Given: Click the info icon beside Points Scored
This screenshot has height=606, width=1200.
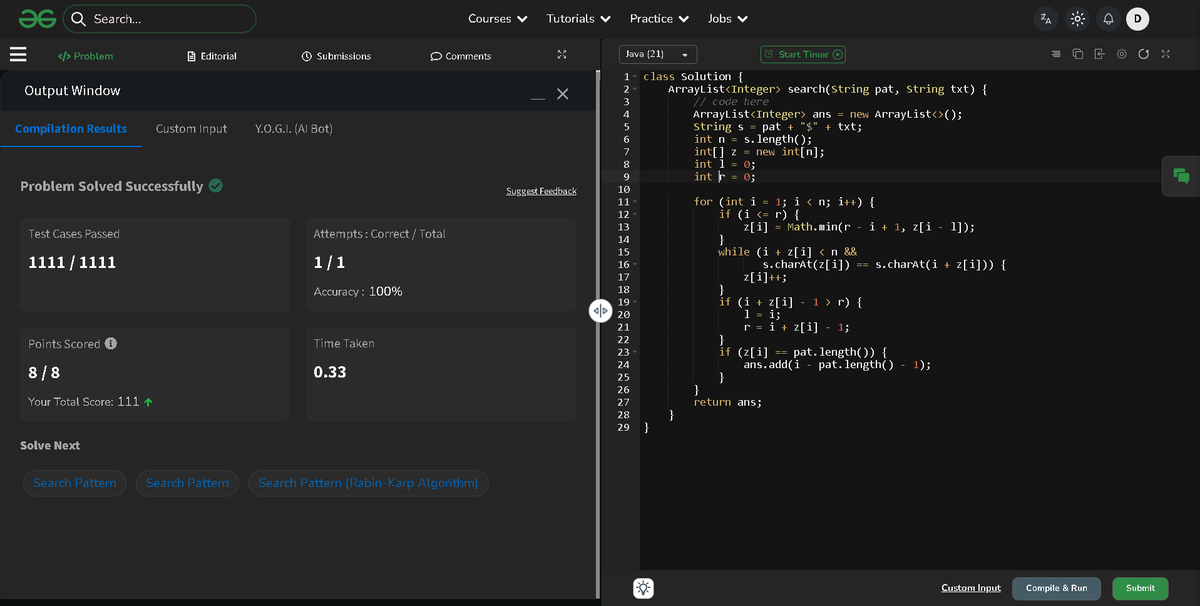Looking at the screenshot, I should click(111, 343).
